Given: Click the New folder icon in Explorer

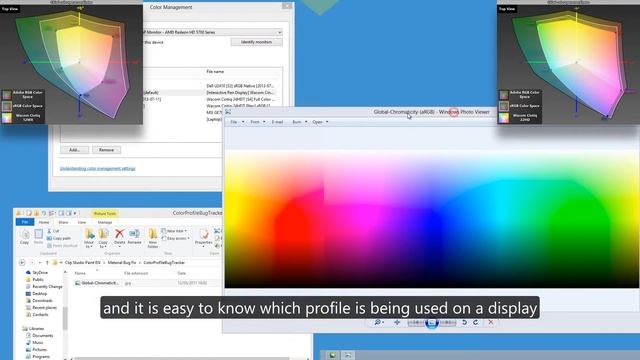Looking at the screenshot, I should pyautogui.click(x=153, y=238).
